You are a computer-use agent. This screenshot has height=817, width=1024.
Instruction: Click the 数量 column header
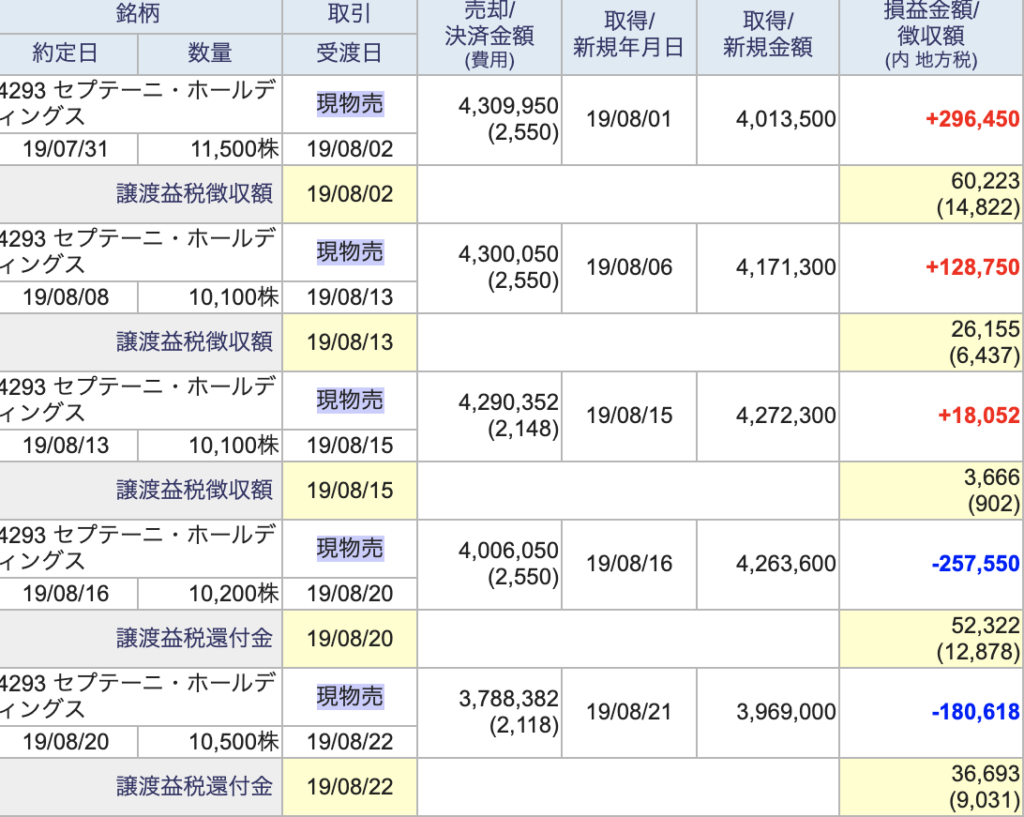[210, 53]
